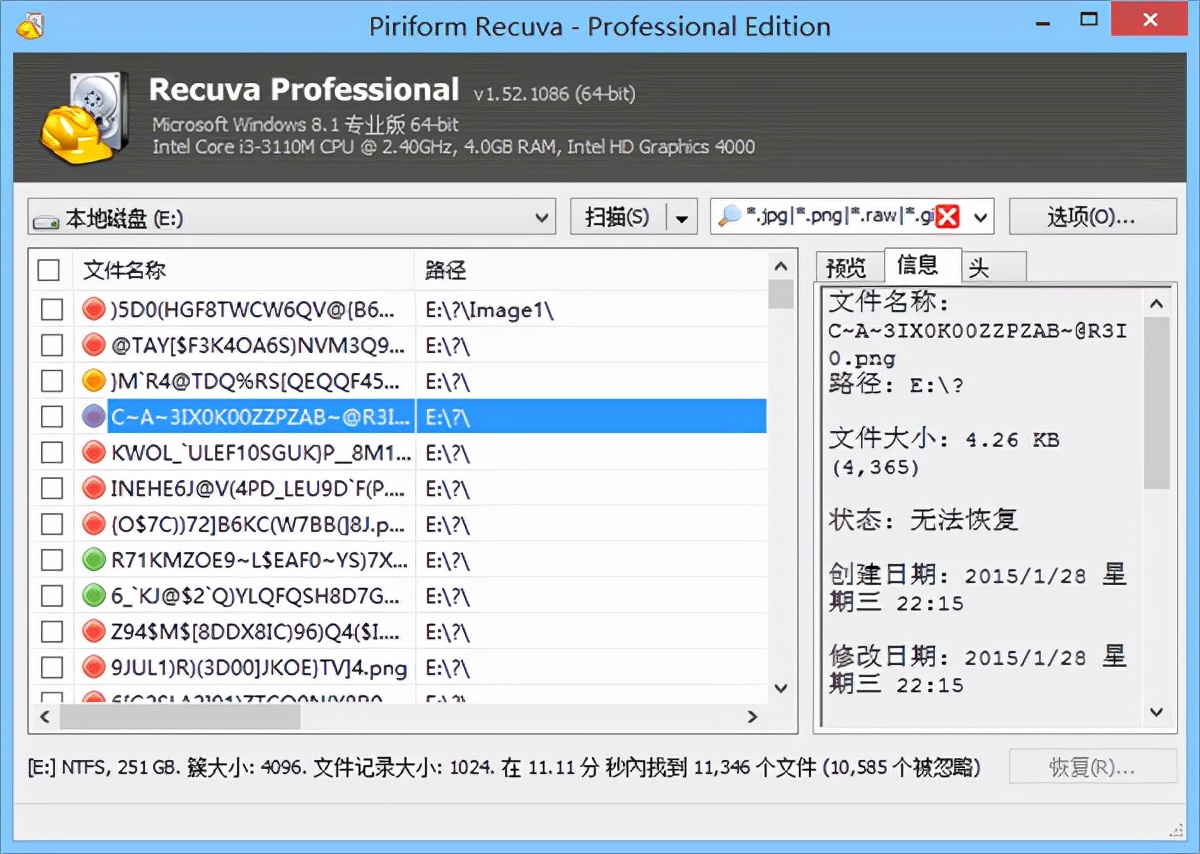1200x854 pixels.
Task: Check the box for 9JUL1)R)(3D00]JKOE file
Action: [51, 667]
